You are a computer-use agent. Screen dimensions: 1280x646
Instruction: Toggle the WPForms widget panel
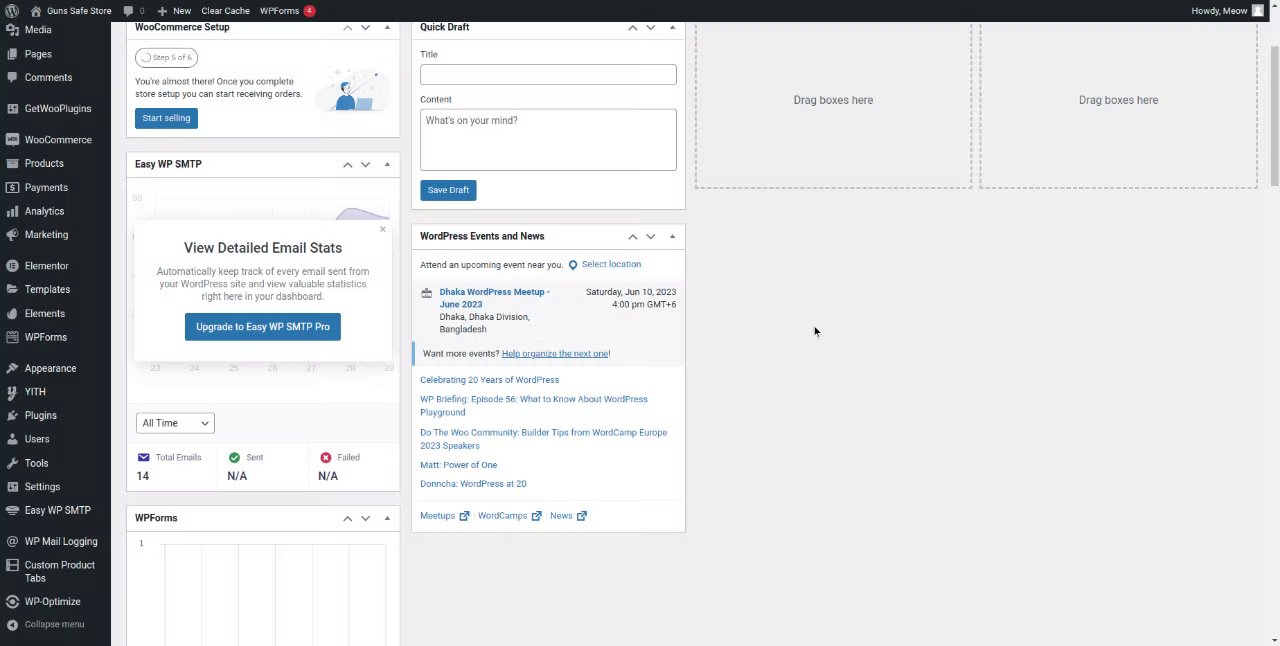pos(387,518)
